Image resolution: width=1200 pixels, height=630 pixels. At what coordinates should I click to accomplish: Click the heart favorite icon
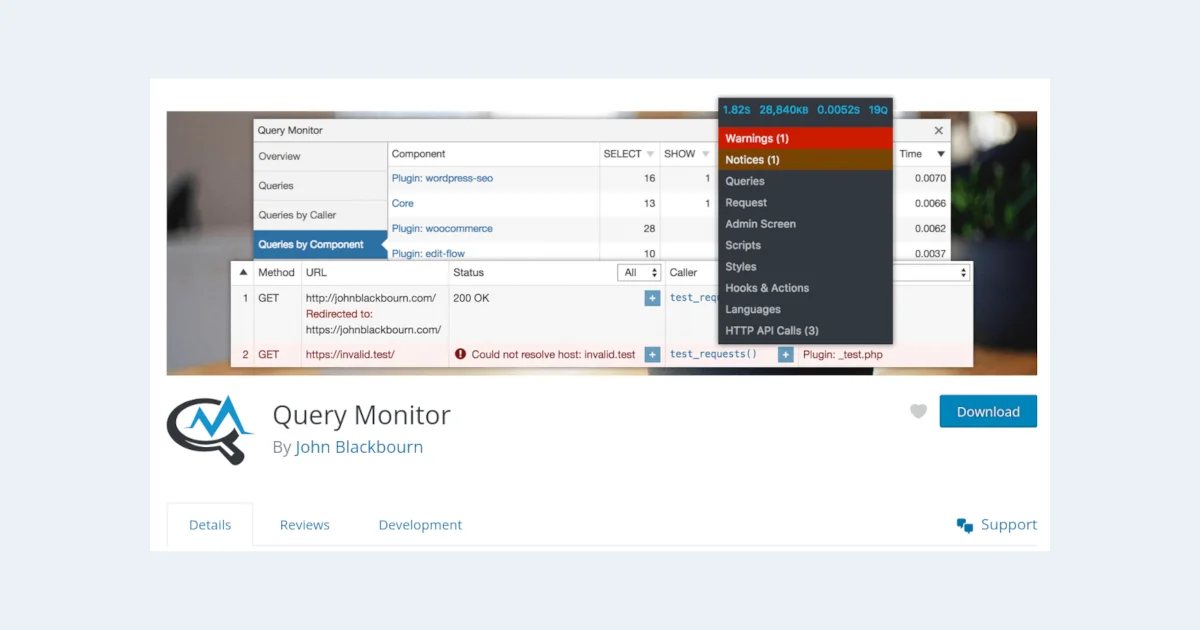[x=918, y=411]
